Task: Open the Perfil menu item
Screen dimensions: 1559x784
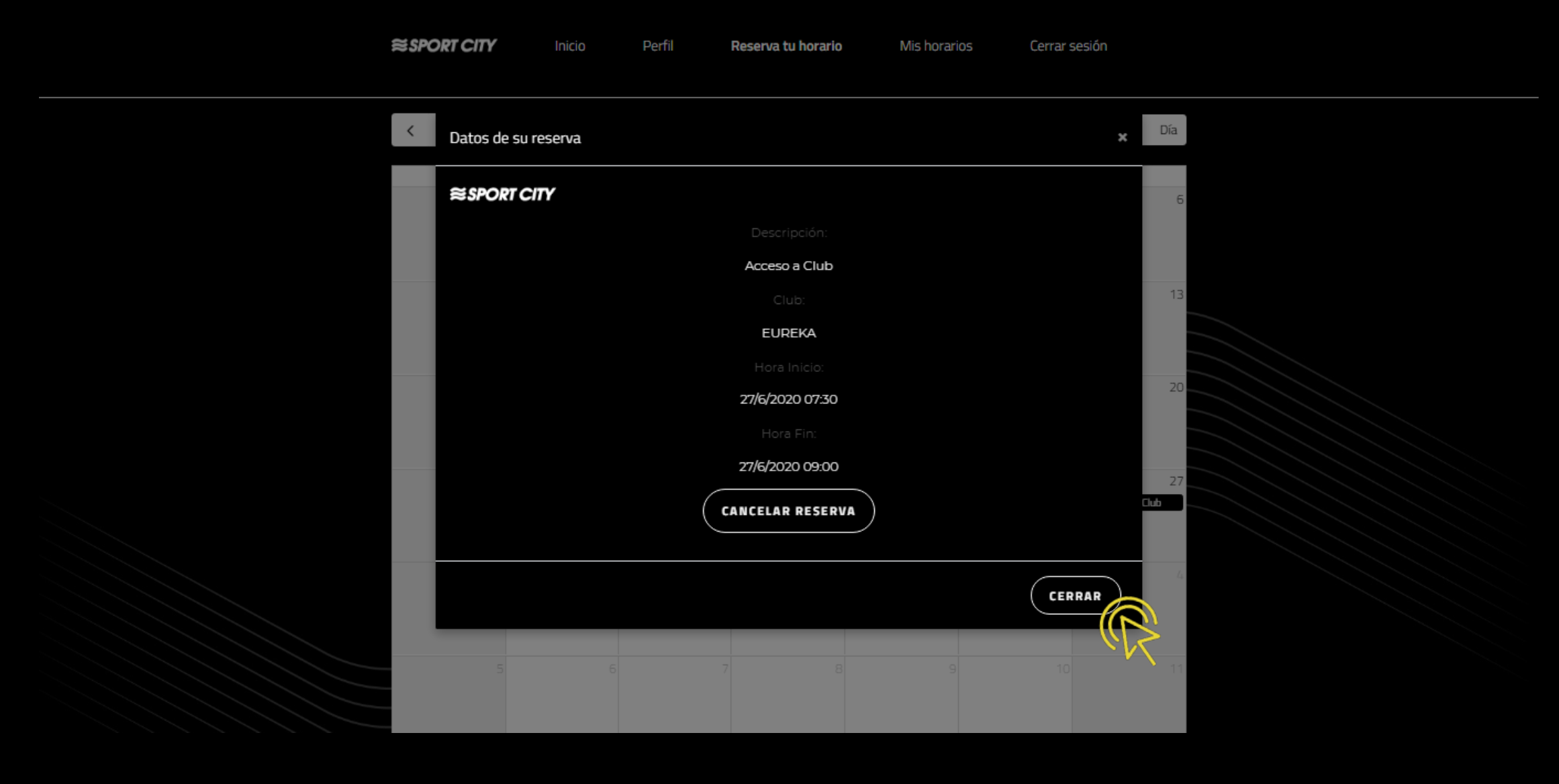Action: tap(657, 46)
